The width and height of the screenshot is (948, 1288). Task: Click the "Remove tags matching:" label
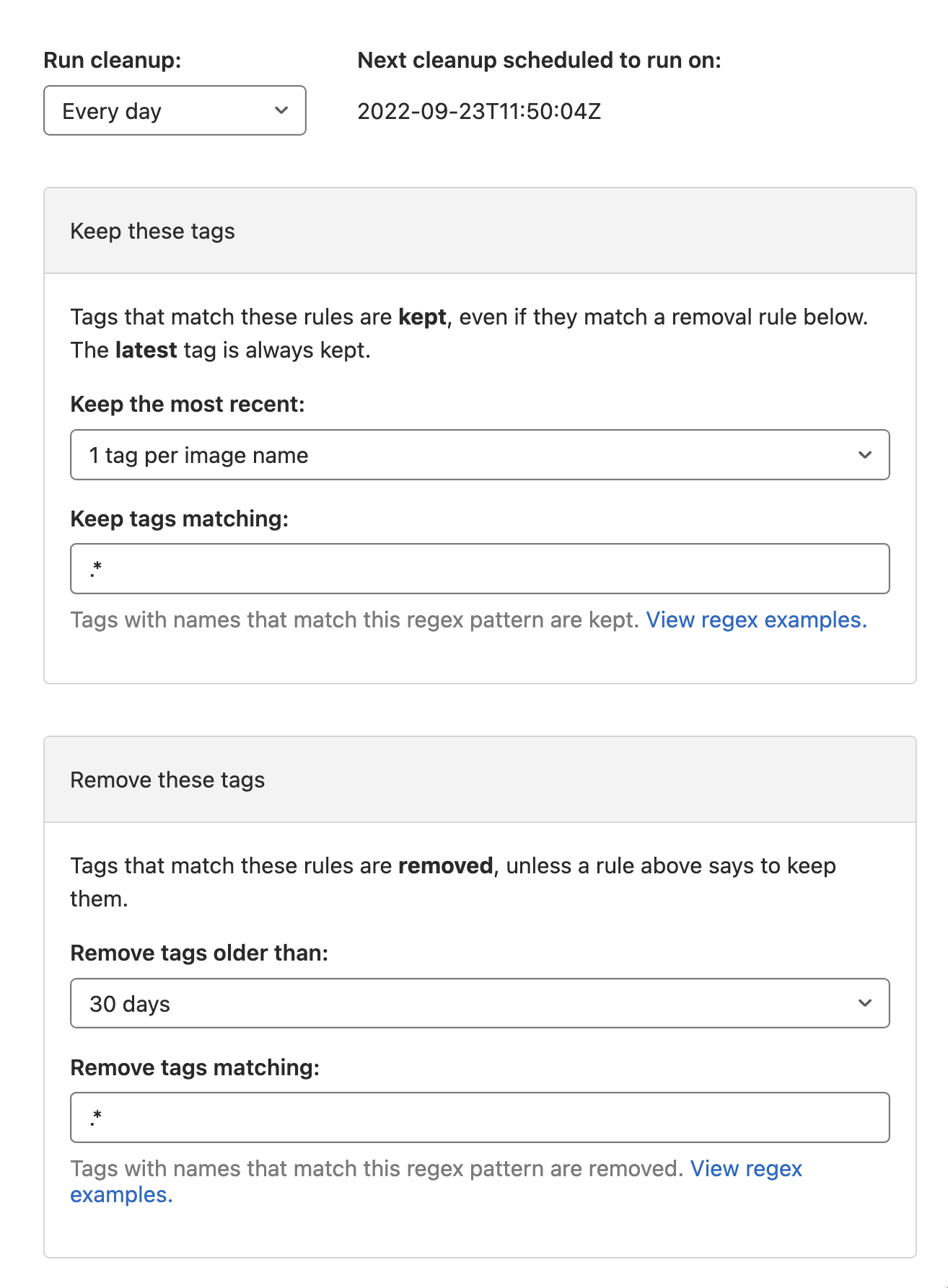[195, 1068]
